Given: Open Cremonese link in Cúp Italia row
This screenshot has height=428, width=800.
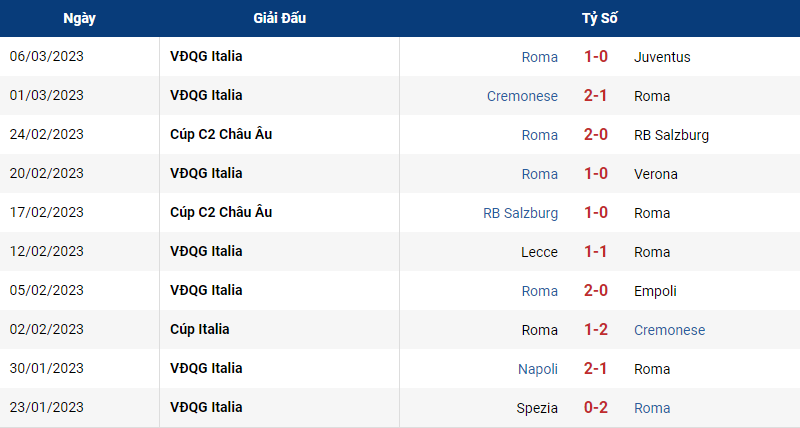Looking at the screenshot, I should point(669,330).
